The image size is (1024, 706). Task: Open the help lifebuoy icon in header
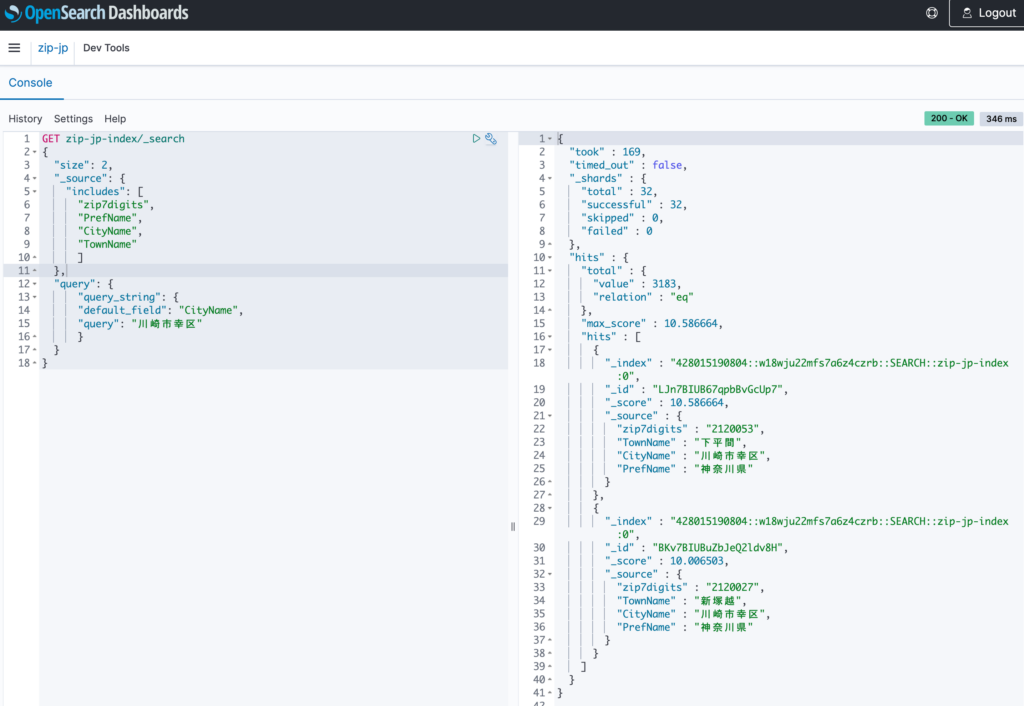[932, 13]
